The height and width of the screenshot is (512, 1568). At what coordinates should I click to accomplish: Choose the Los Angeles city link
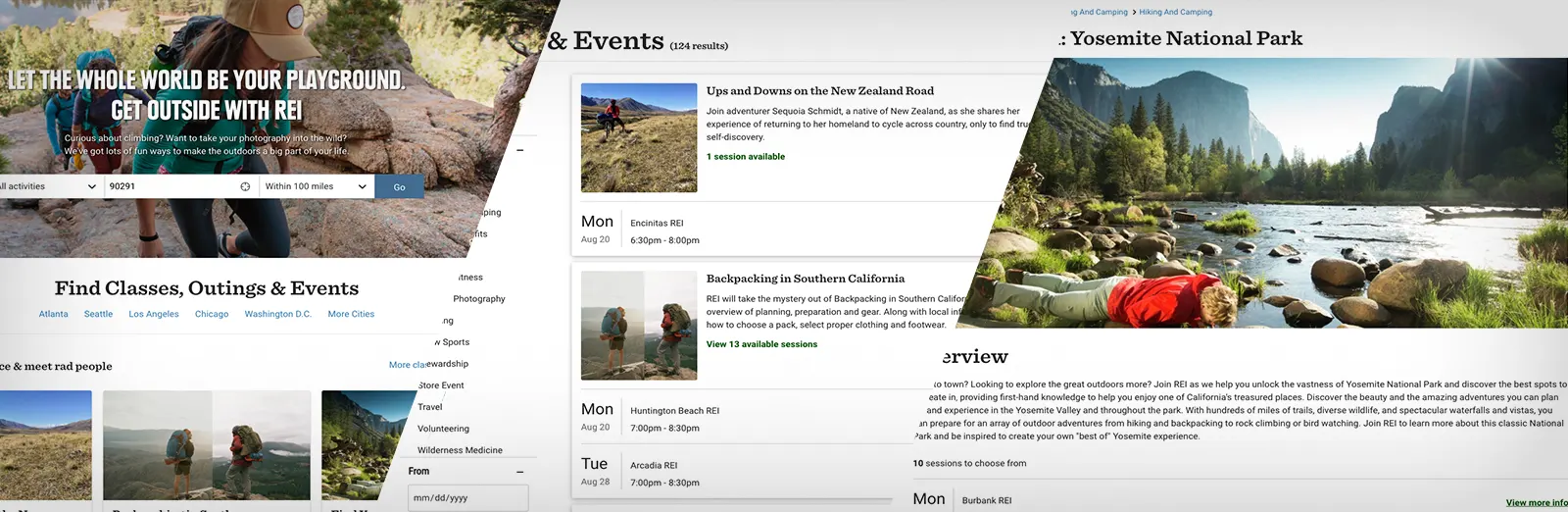coord(154,314)
